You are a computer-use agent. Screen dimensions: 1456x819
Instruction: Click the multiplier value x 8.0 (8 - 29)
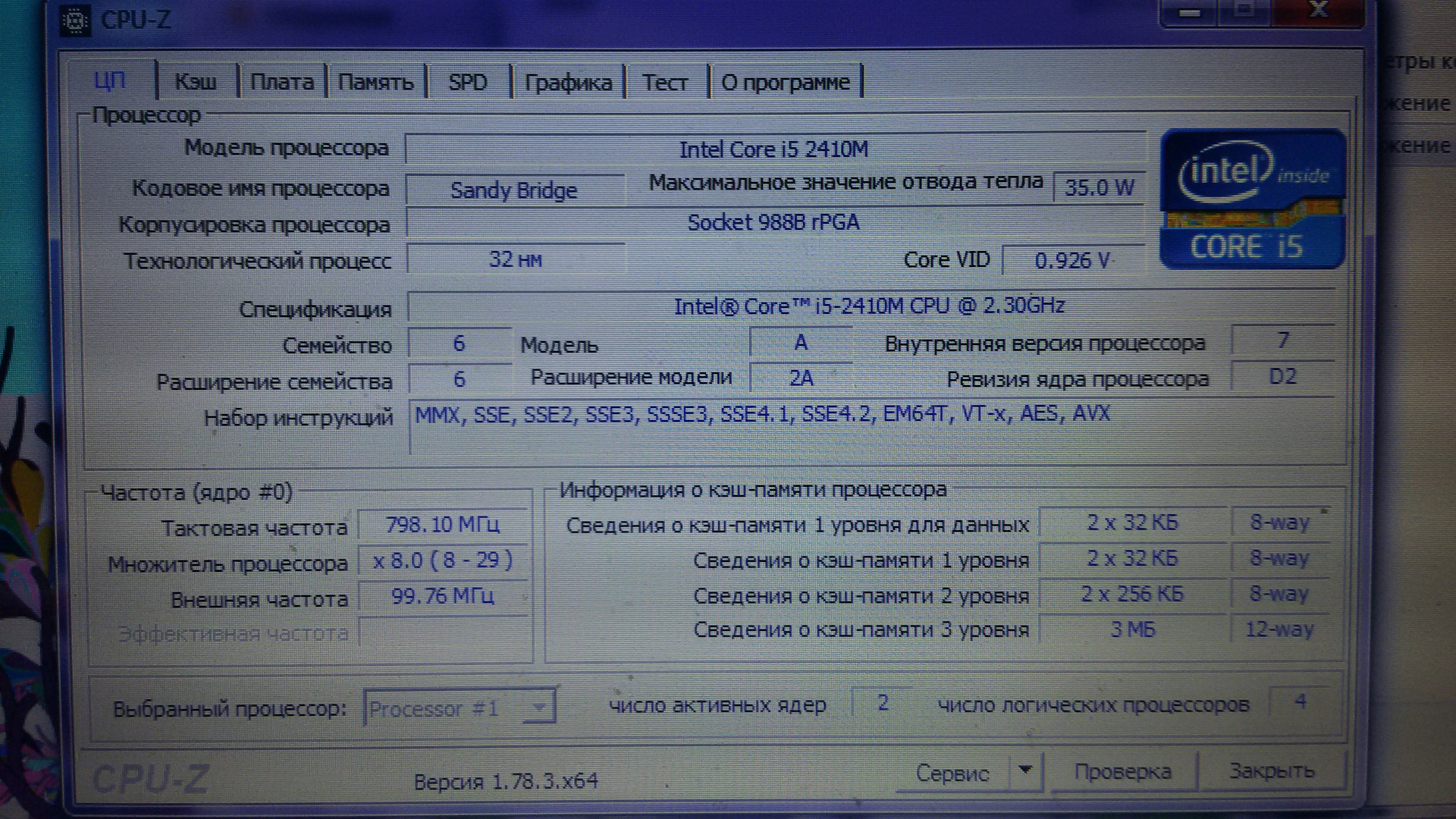tap(442, 560)
